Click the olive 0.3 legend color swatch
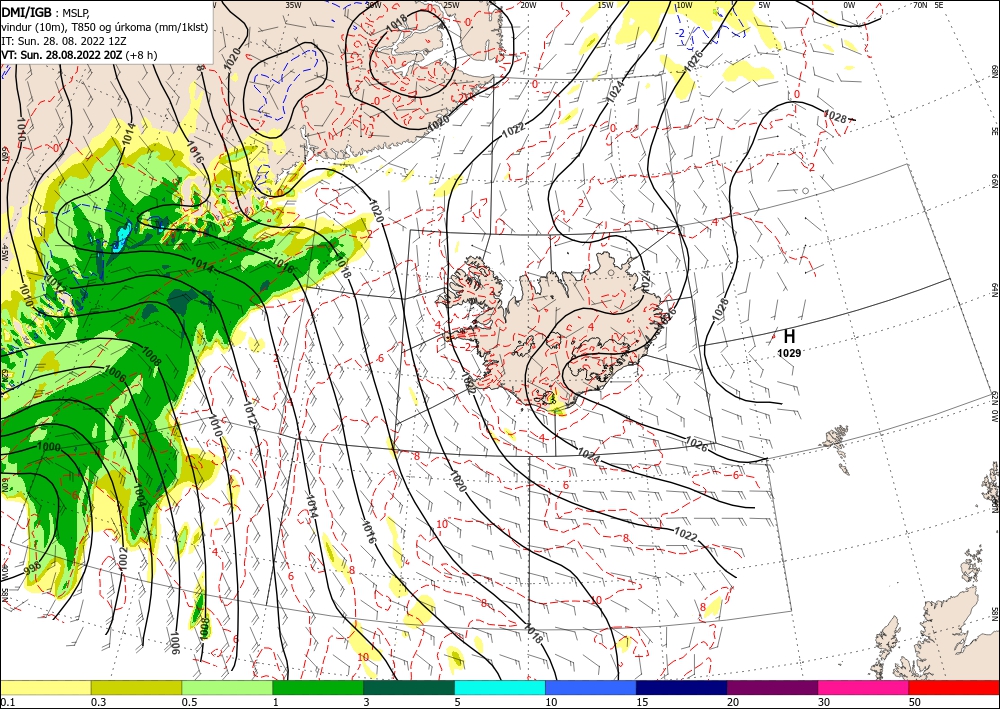1000x709 pixels. 136,687
